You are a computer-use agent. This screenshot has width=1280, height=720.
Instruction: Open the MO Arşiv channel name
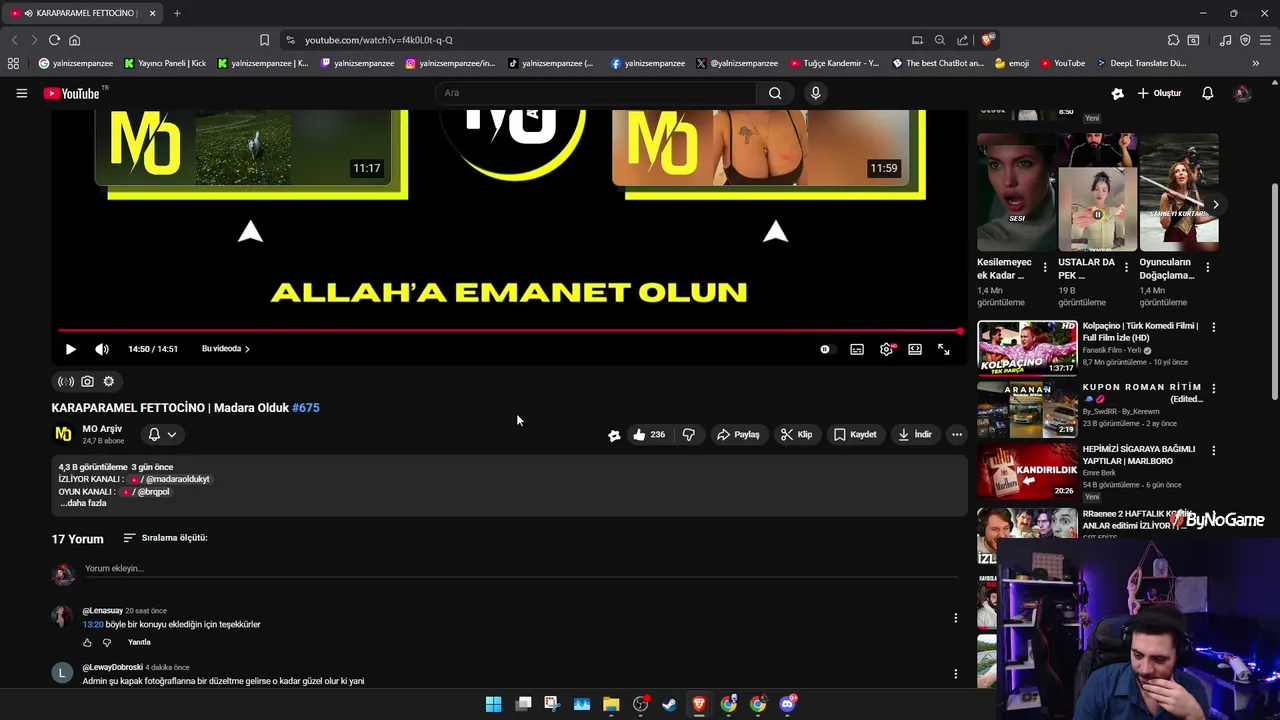[102, 429]
